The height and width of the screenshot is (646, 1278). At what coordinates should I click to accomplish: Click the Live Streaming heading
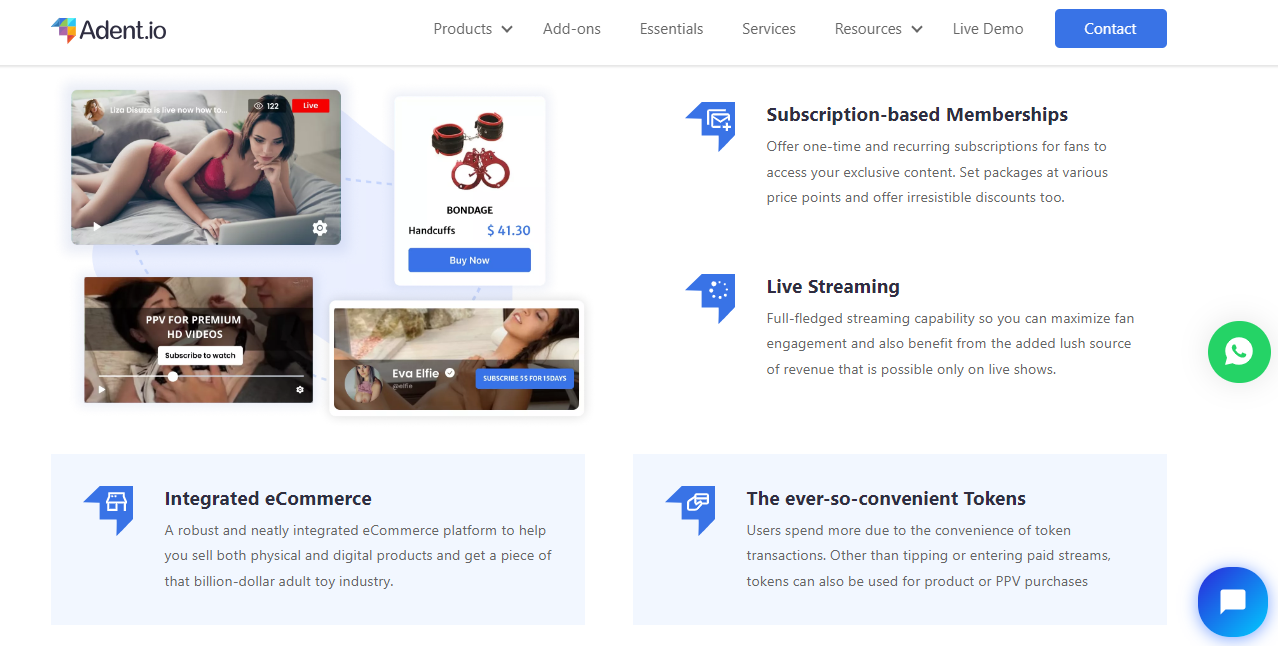(833, 287)
